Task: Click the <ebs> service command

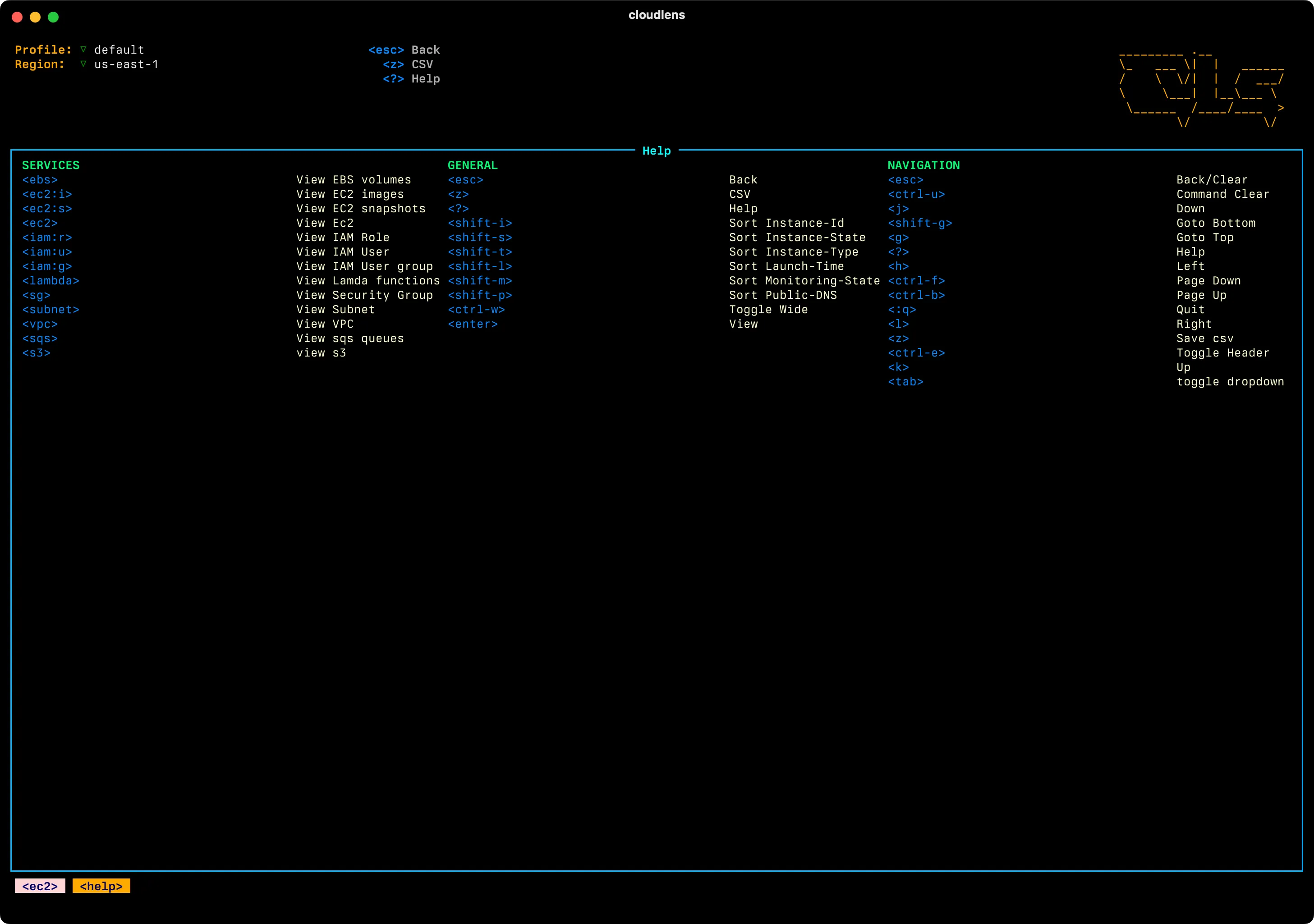Action: (x=40, y=180)
